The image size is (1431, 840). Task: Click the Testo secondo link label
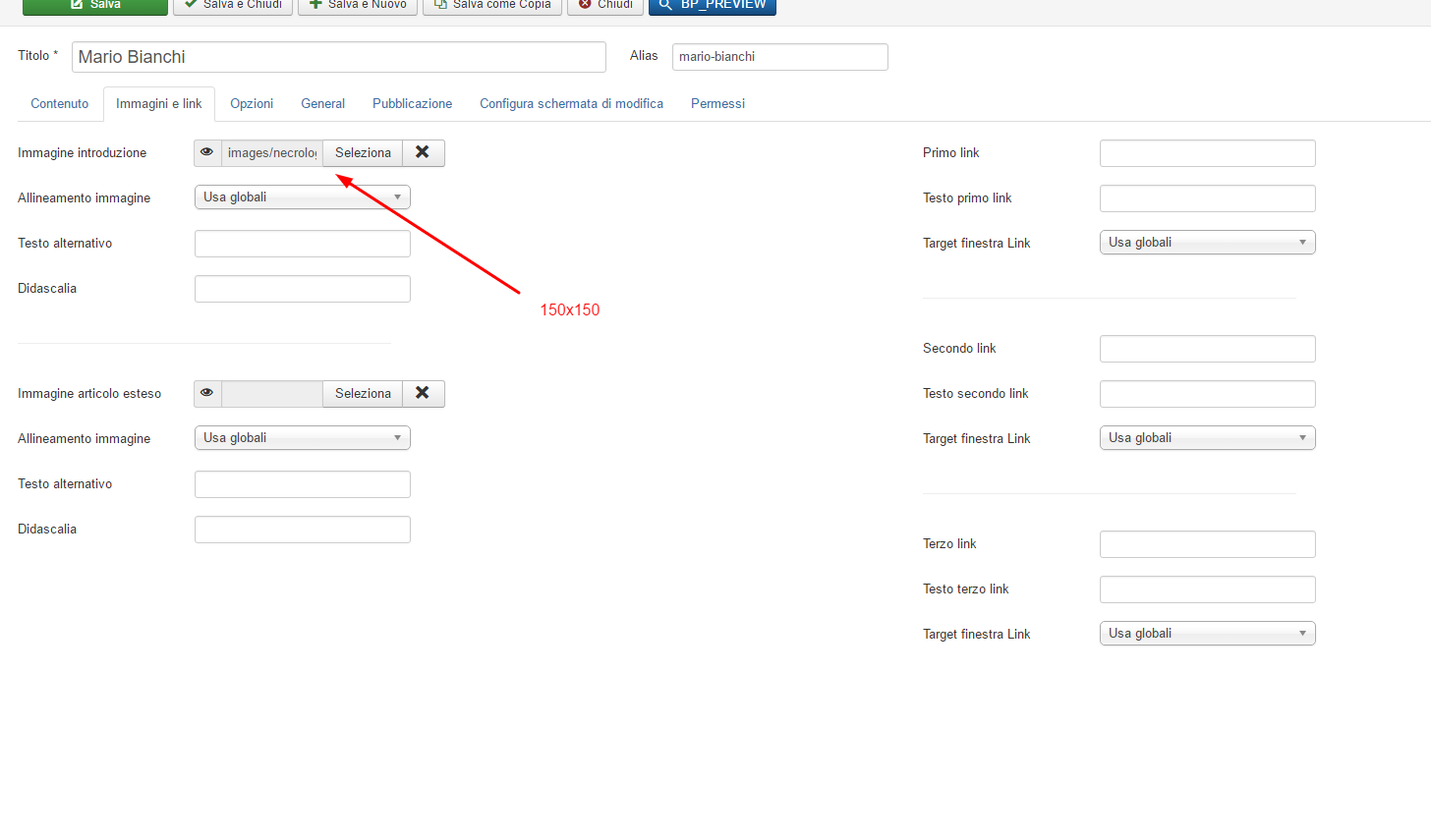pos(976,393)
